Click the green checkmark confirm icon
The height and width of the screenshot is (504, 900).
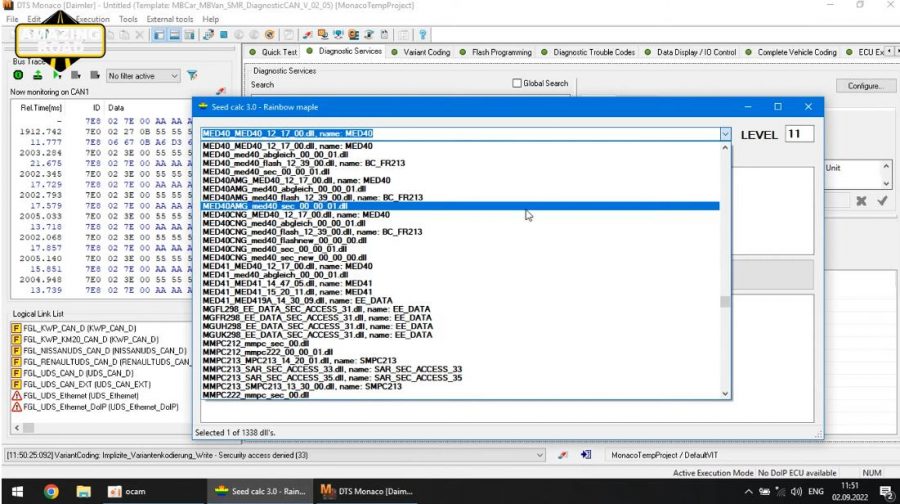(x=883, y=201)
